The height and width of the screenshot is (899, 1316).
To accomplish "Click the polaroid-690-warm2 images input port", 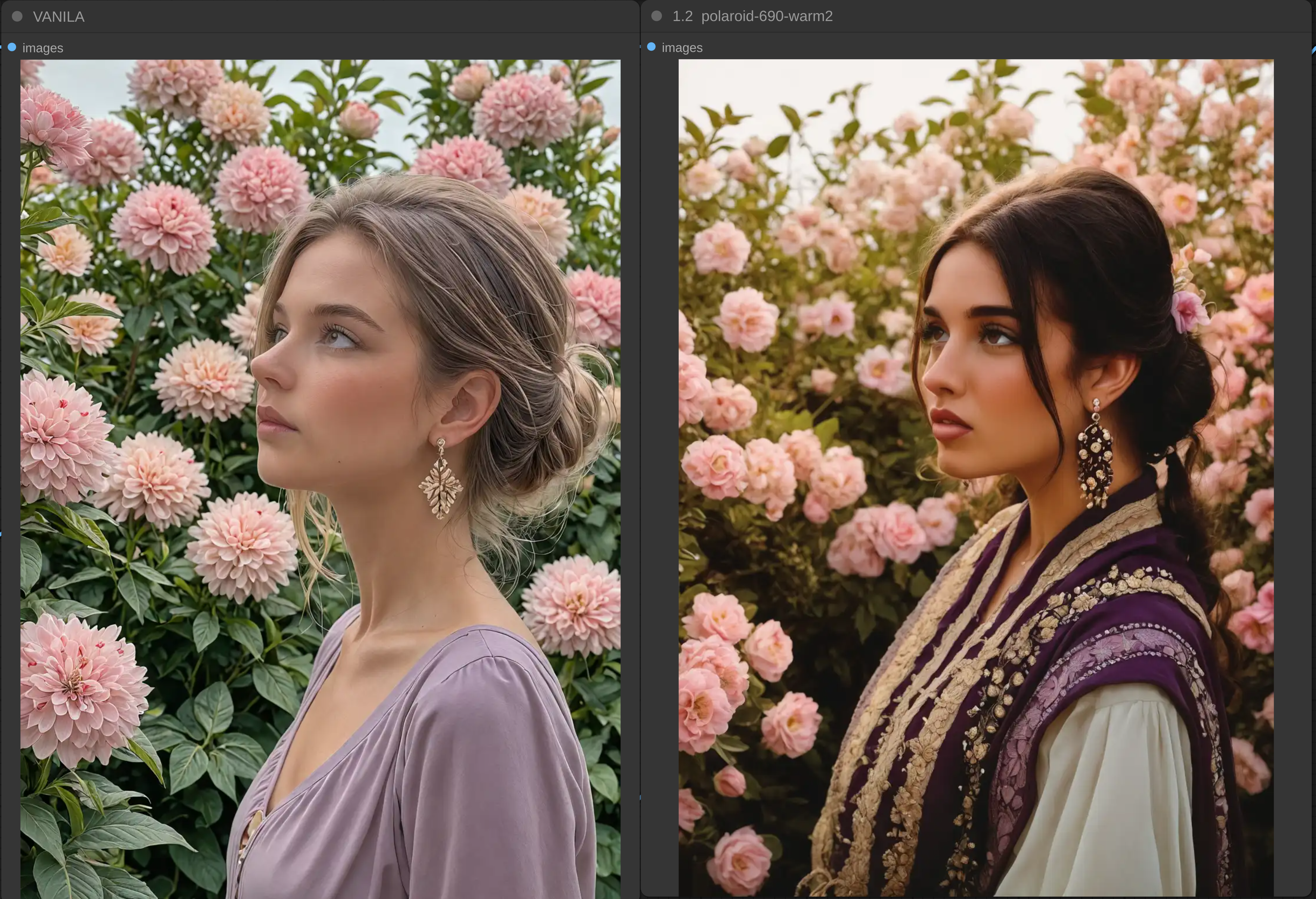I will 651,46.
